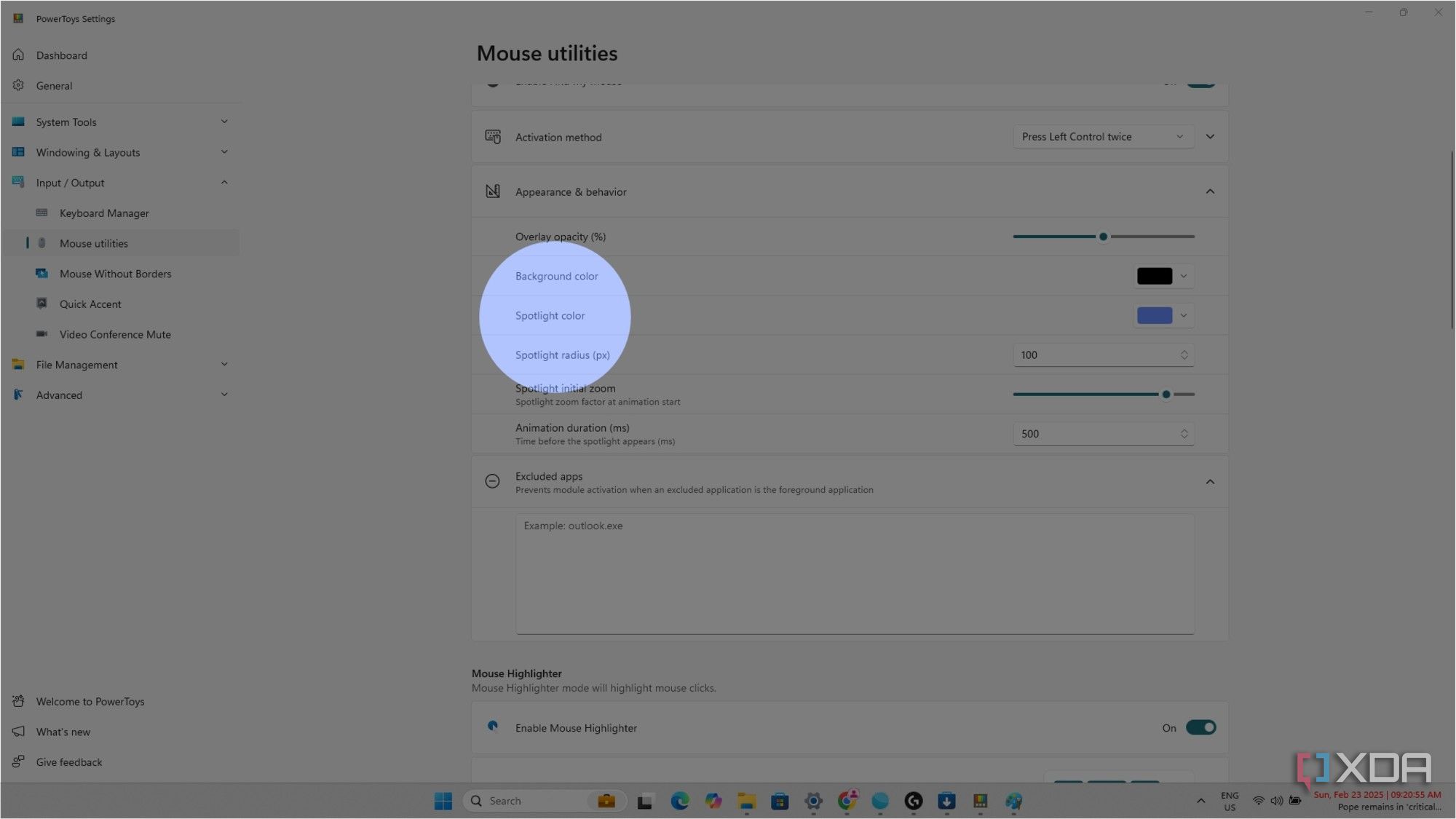Expand File Management section

[x=224, y=365]
